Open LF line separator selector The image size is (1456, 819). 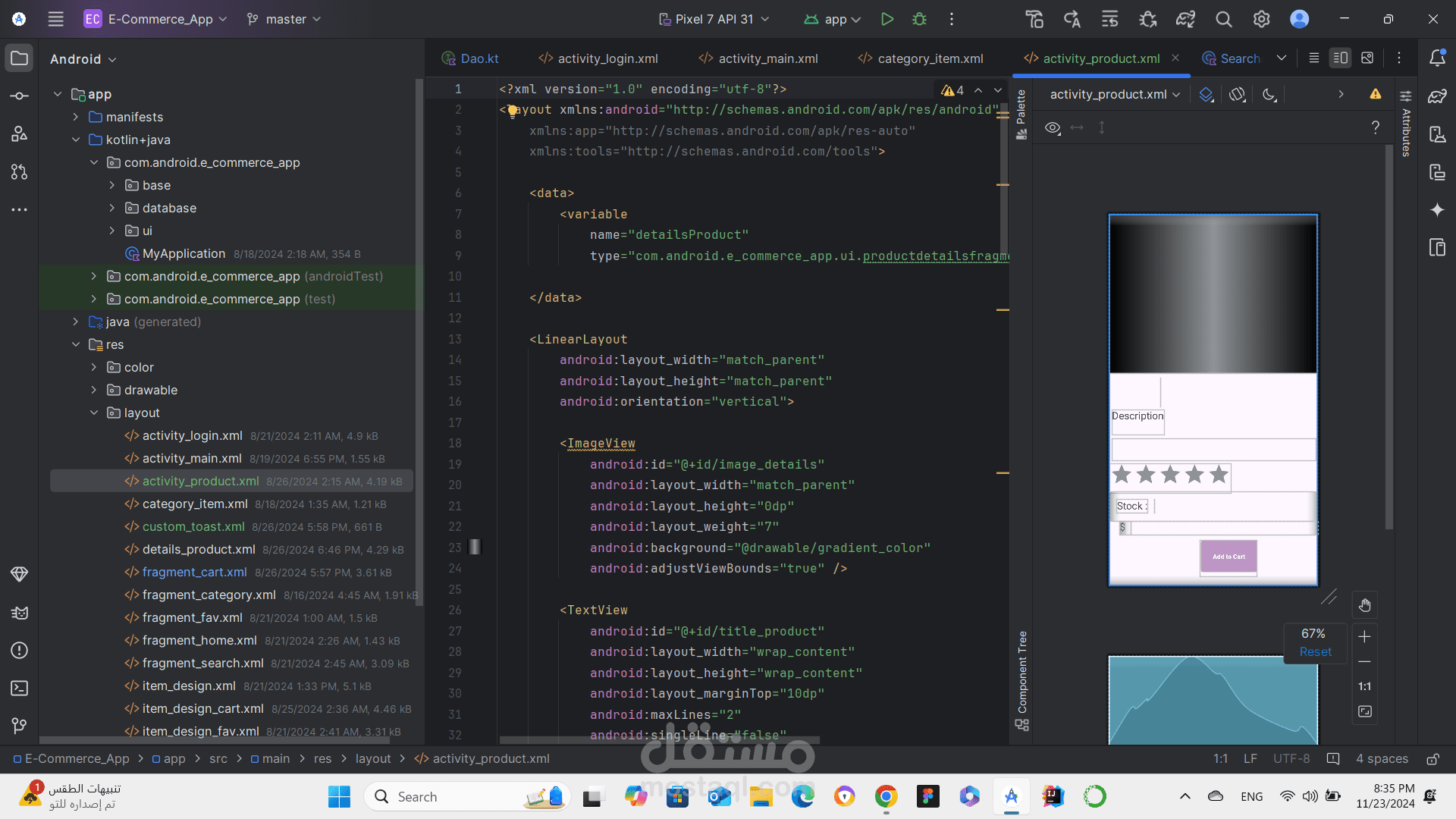coord(1250,759)
